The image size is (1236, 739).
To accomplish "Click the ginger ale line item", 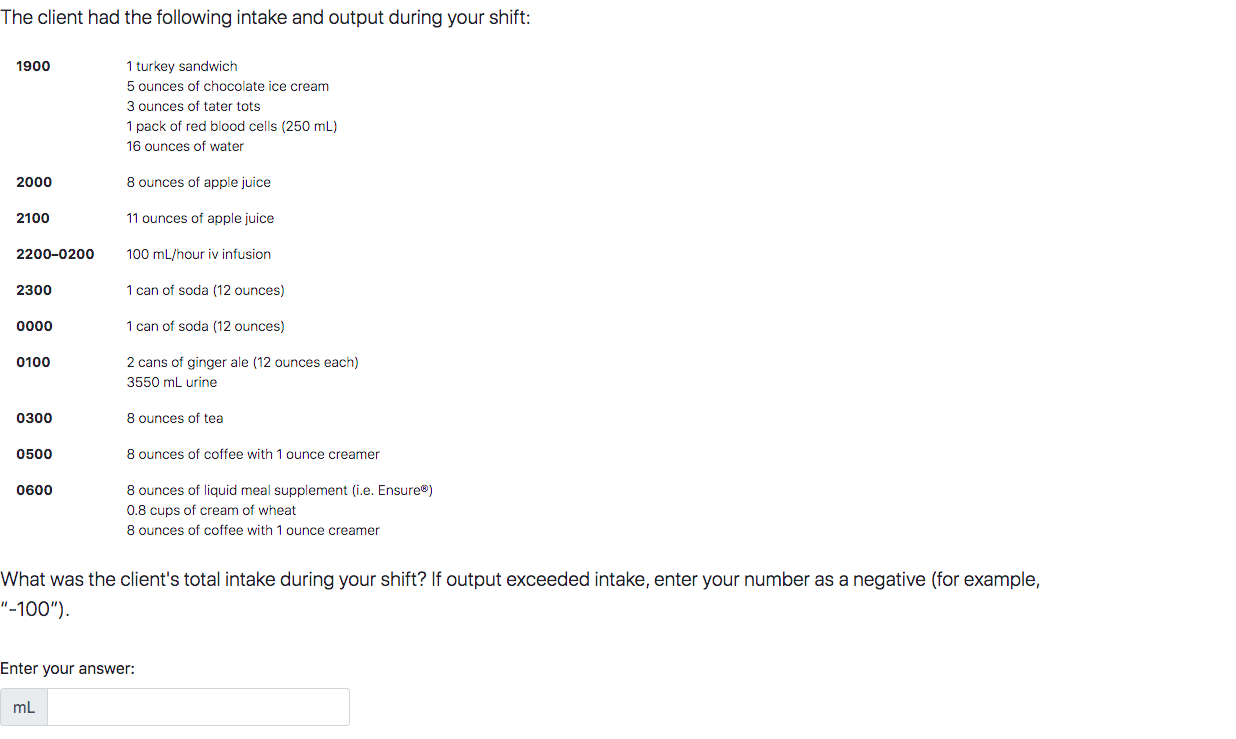I will [242, 362].
